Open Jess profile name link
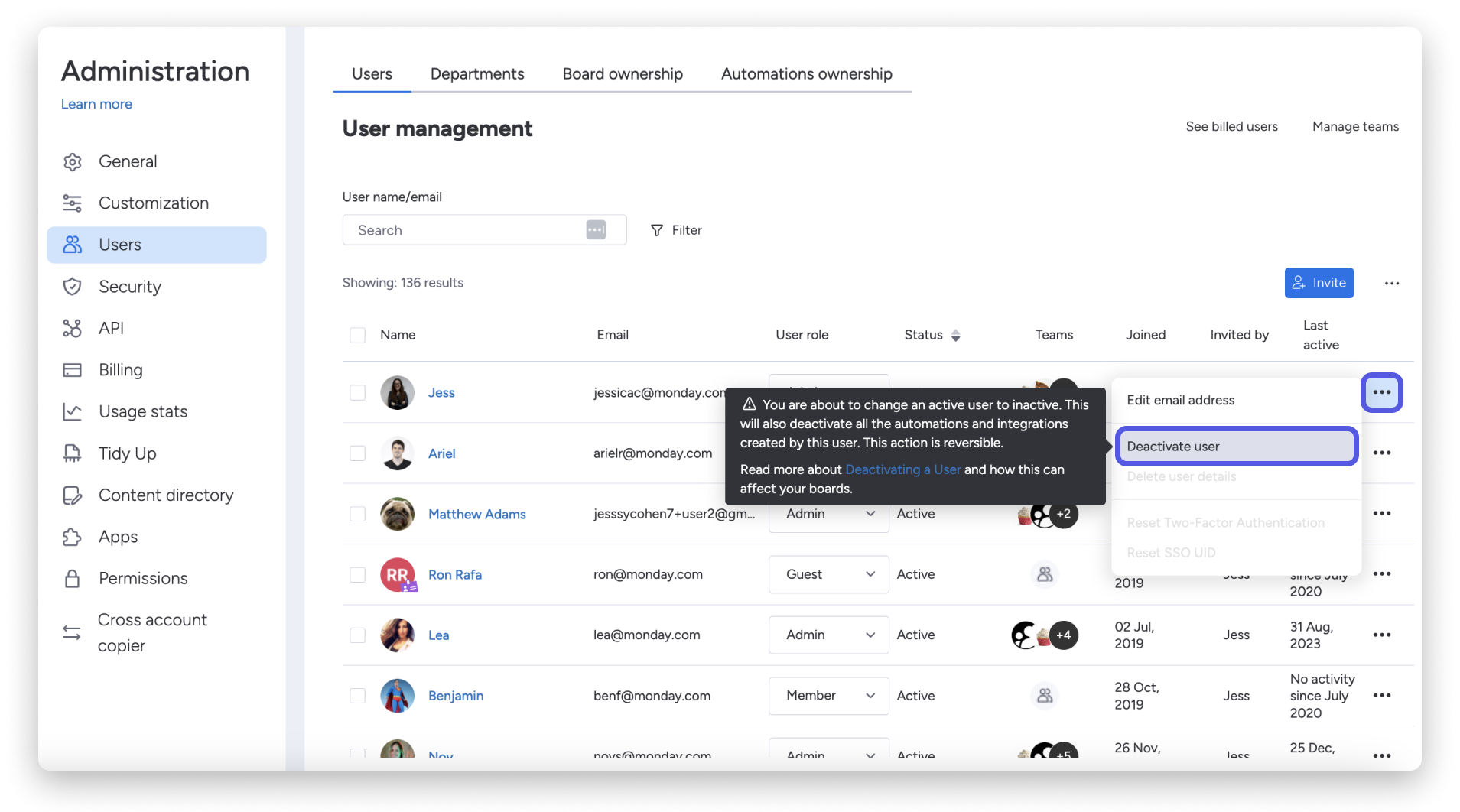This screenshot has width=1460, height=812. point(441,392)
